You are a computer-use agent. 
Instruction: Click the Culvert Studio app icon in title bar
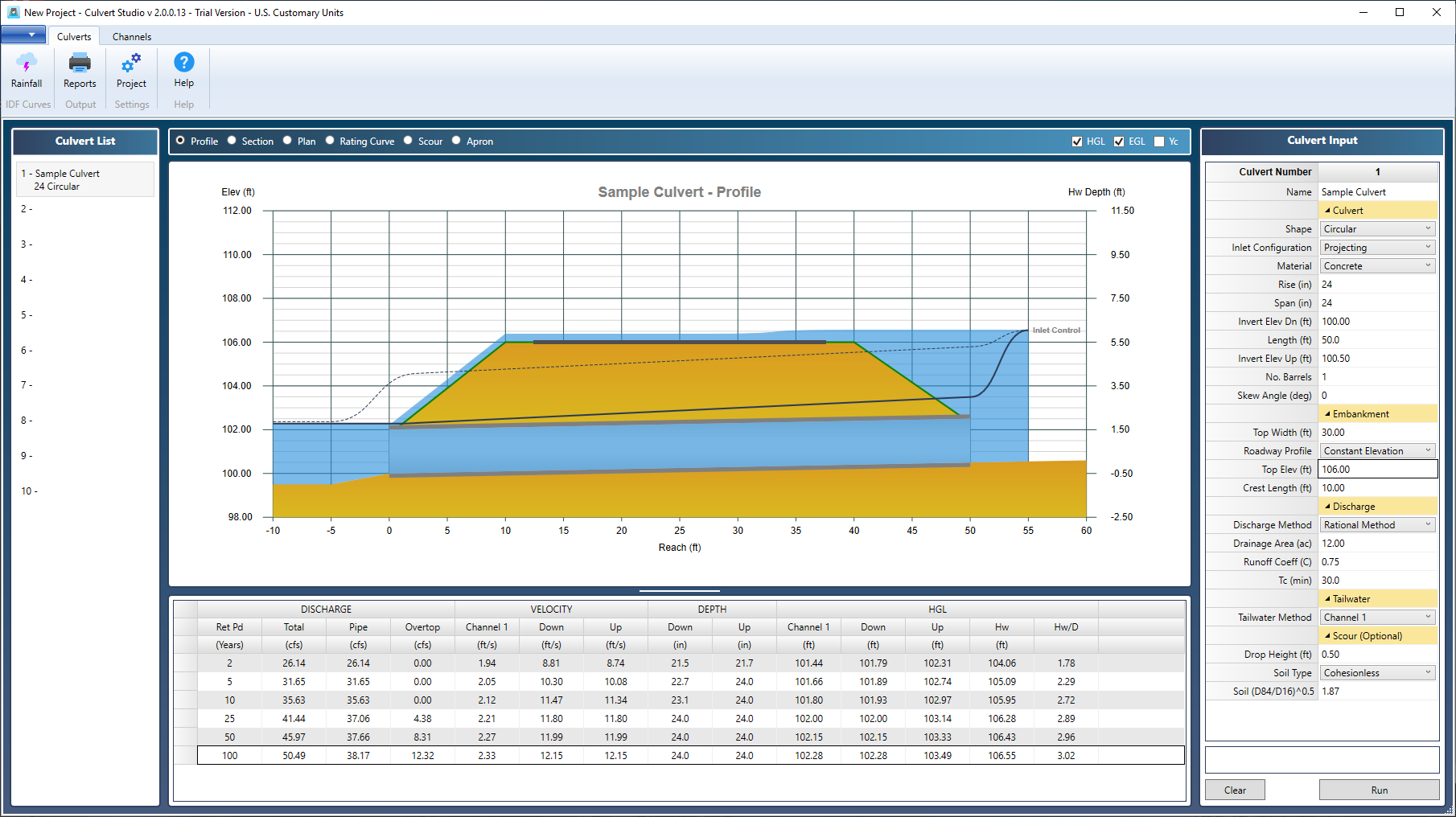coord(13,12)
